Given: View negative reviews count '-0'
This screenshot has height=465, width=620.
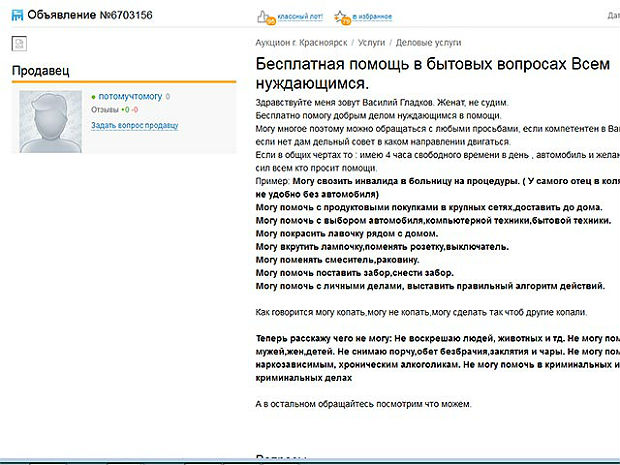Looking at the screenshot, I should 135,109.
